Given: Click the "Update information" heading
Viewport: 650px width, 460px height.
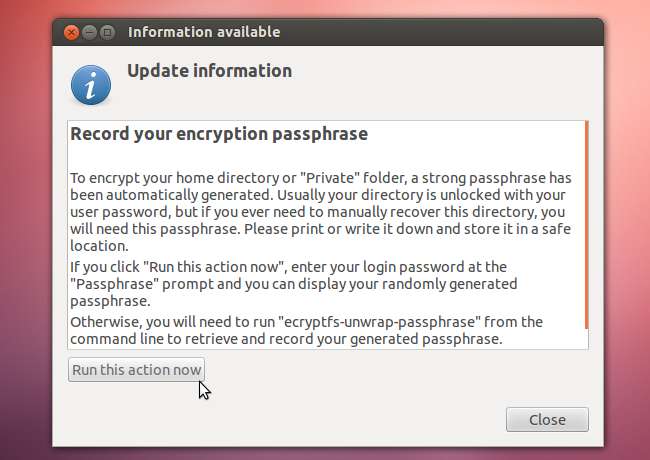Looking at the screenshot, I should click(x=209, y=71).
